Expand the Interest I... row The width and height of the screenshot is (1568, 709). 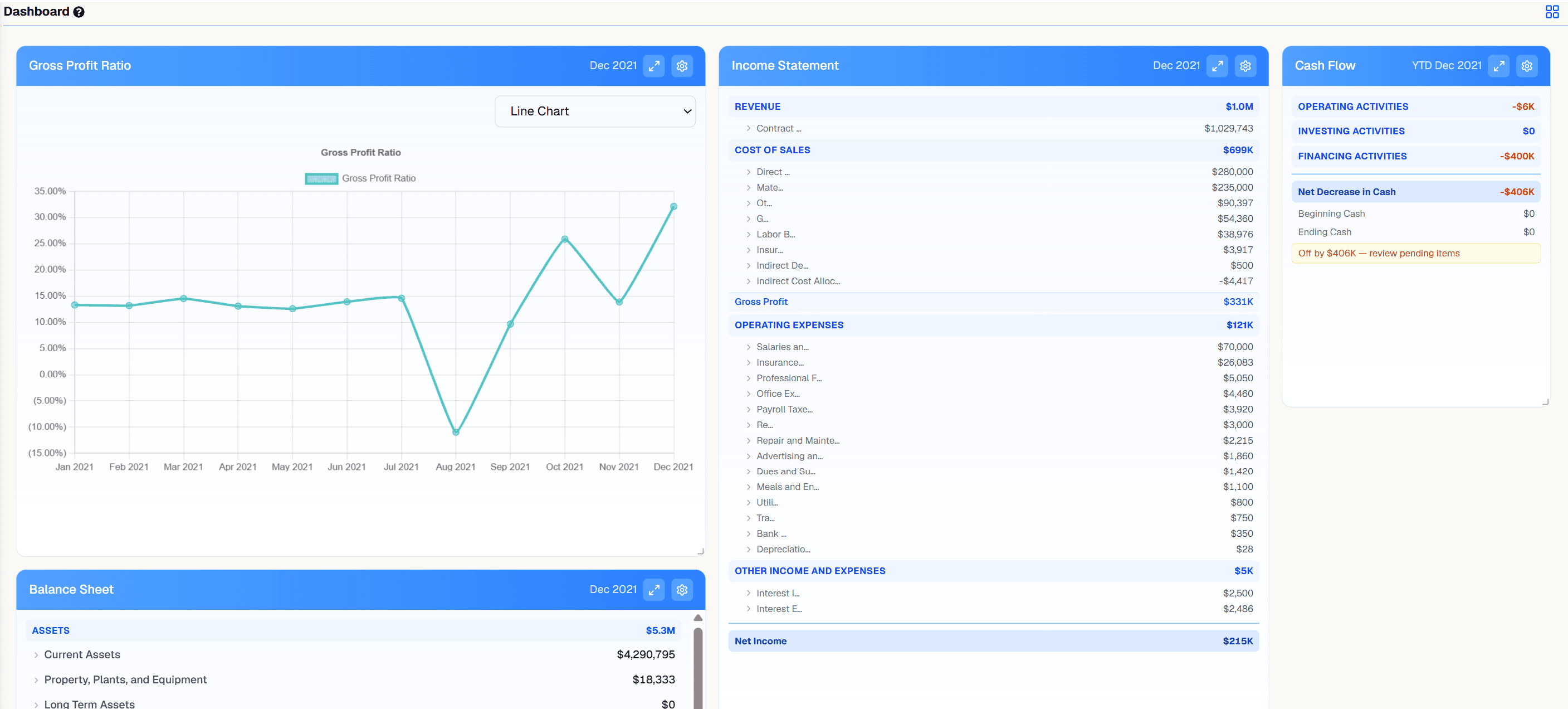[x=748, y=593]
